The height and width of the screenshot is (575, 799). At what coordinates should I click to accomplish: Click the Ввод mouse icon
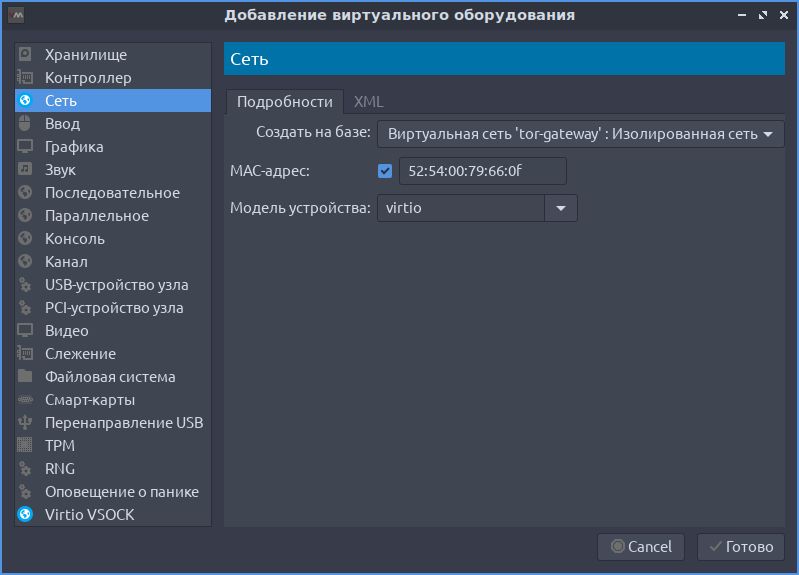pyautogui.click(x=25, y=123)
